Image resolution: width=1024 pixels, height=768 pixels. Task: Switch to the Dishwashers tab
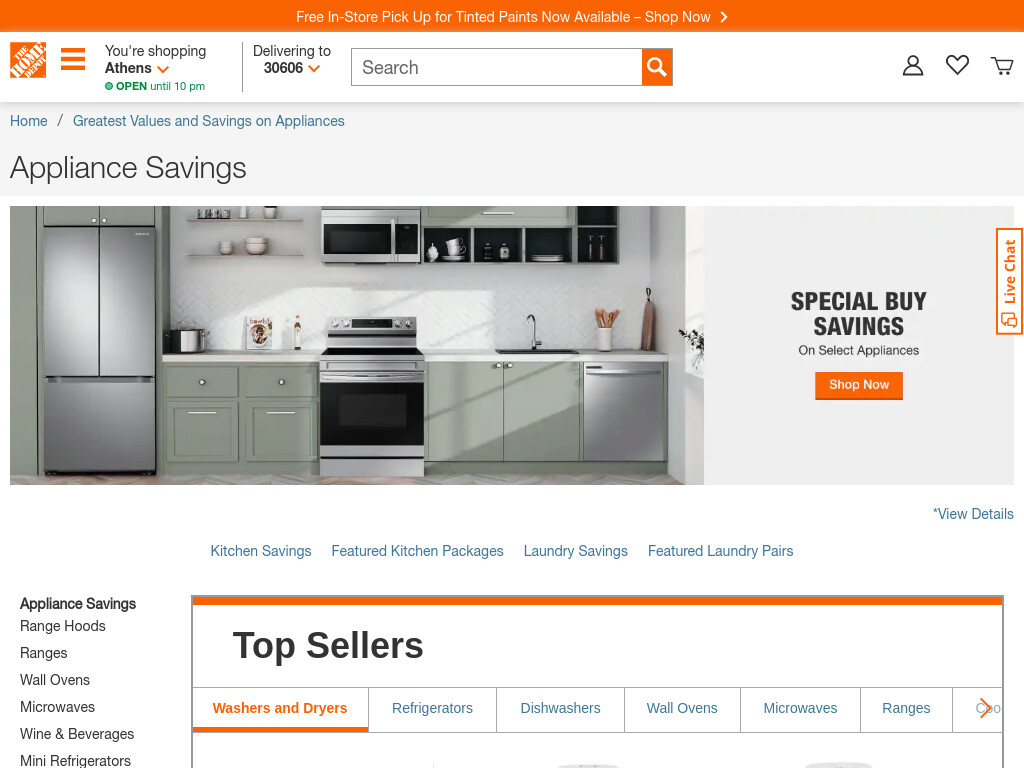click(560, 709)
